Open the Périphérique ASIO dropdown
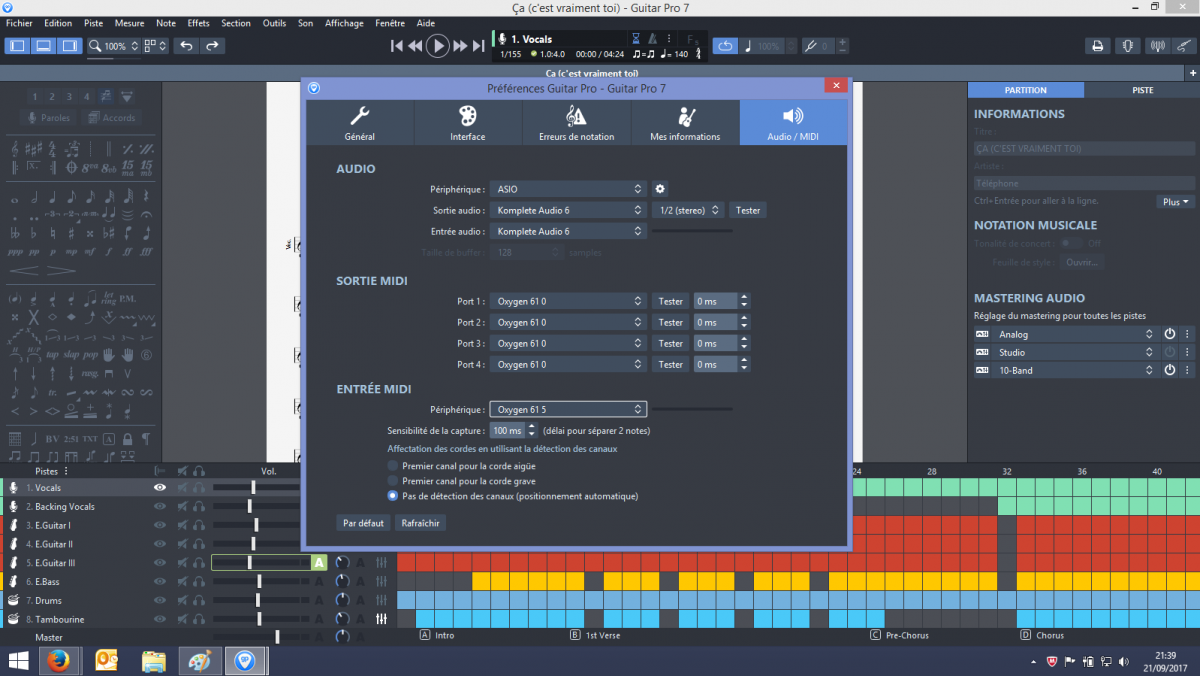 [568, 189]
